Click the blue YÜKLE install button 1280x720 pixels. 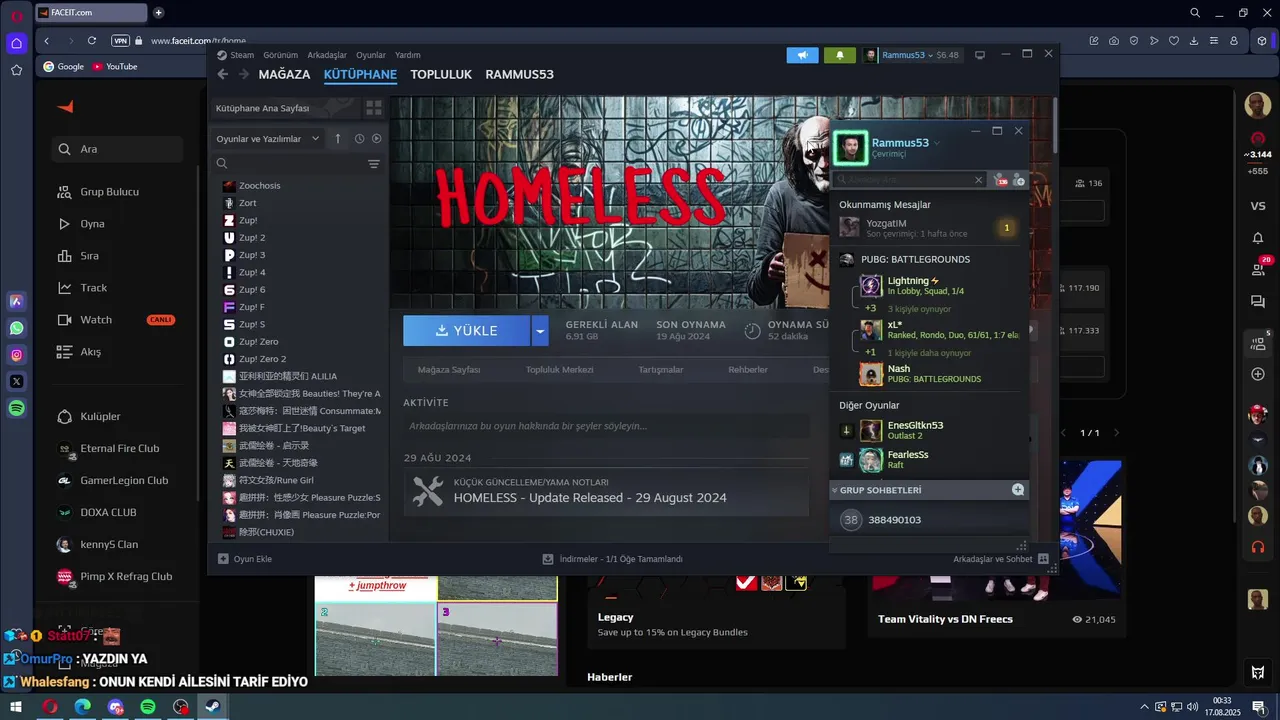(x=467, y=331)
